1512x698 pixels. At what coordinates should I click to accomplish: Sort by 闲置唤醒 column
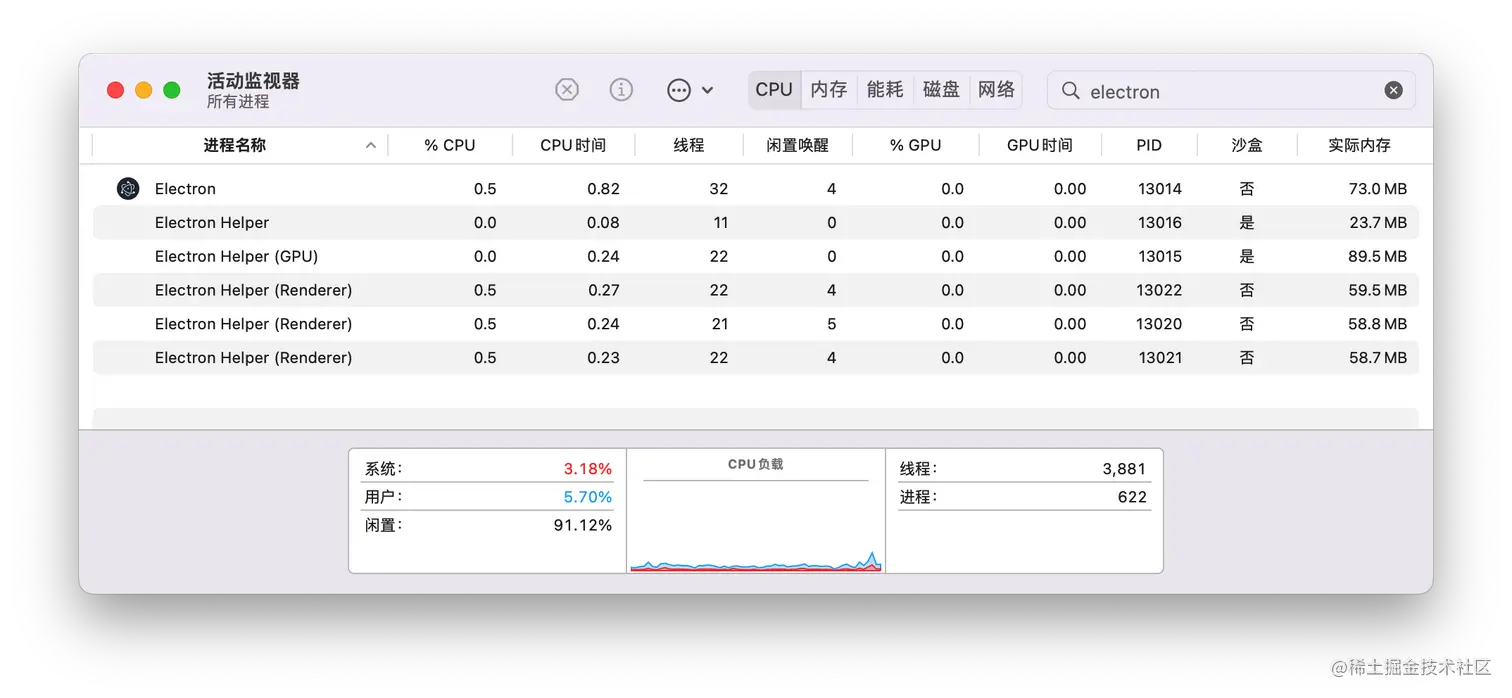click(x=798, y=145)
